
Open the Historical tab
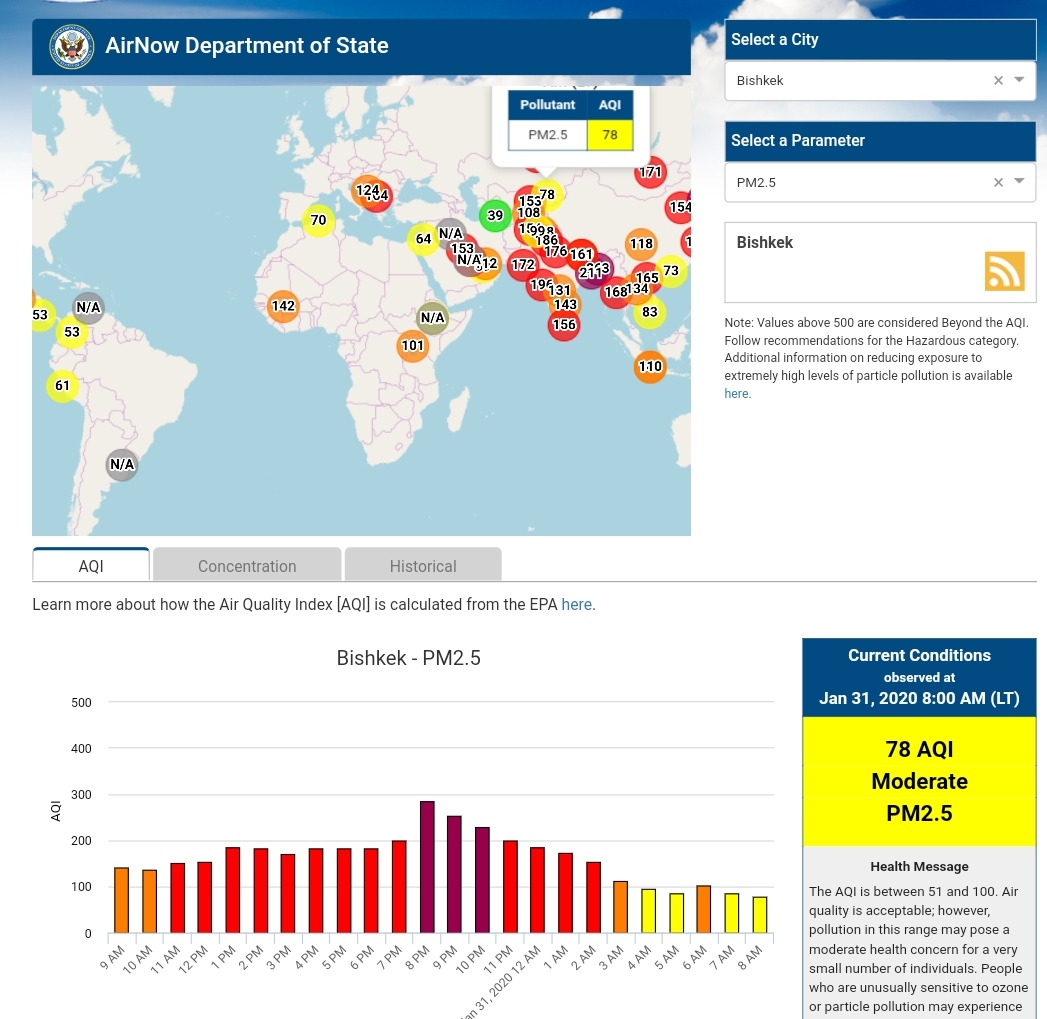[423, 565]
